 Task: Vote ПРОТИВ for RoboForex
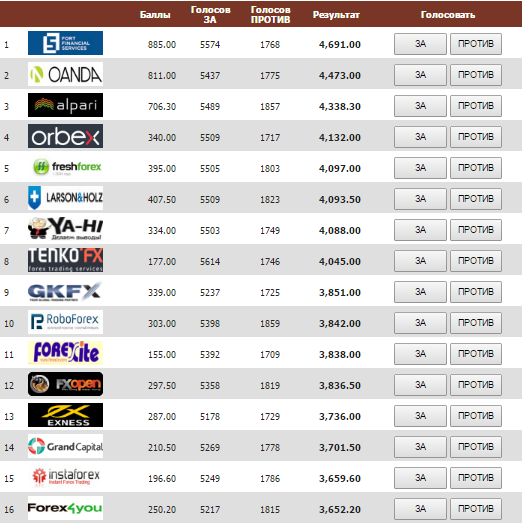point(476,323)
